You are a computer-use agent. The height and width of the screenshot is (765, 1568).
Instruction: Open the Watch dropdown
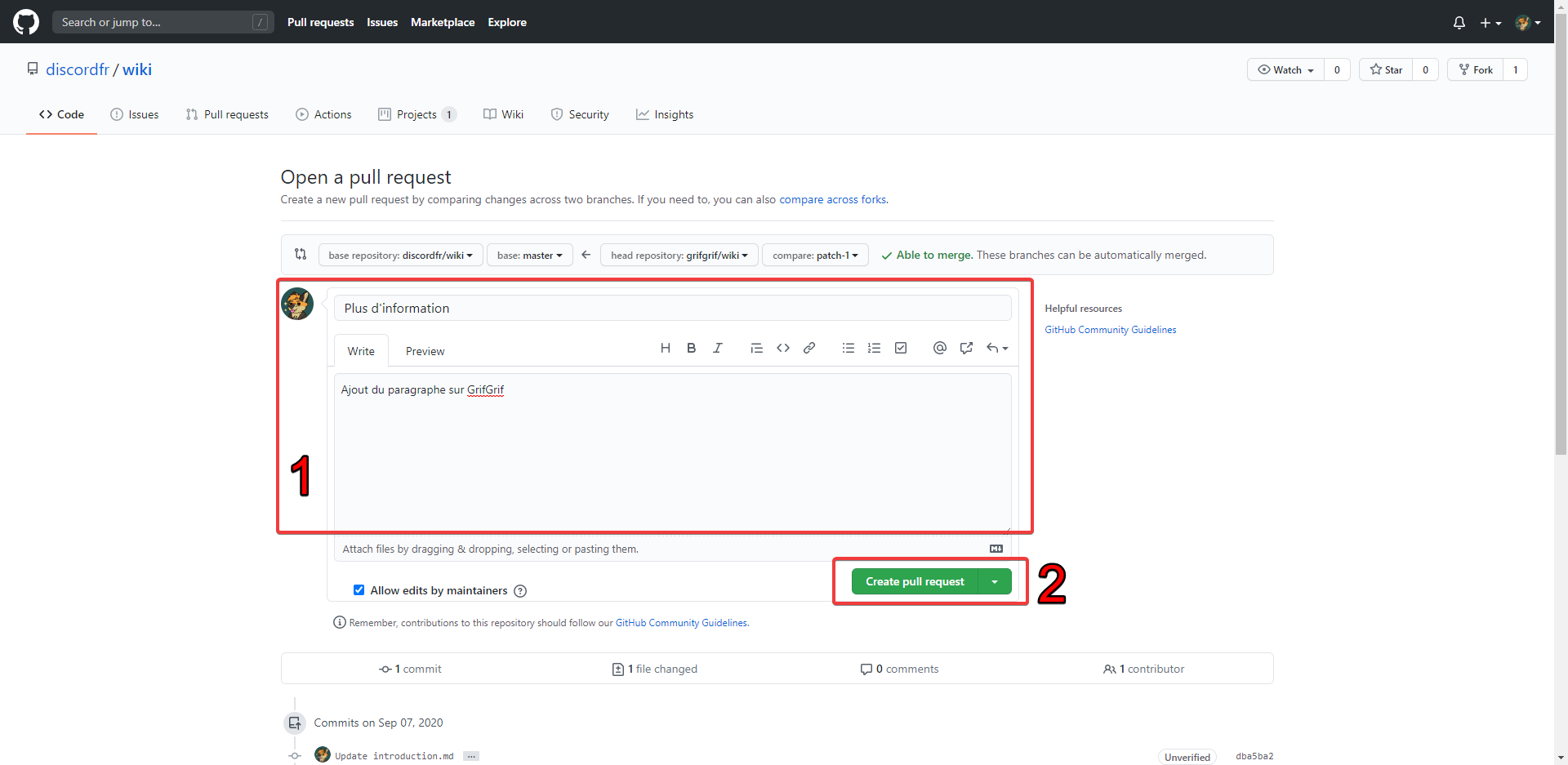pos(1285,69)
